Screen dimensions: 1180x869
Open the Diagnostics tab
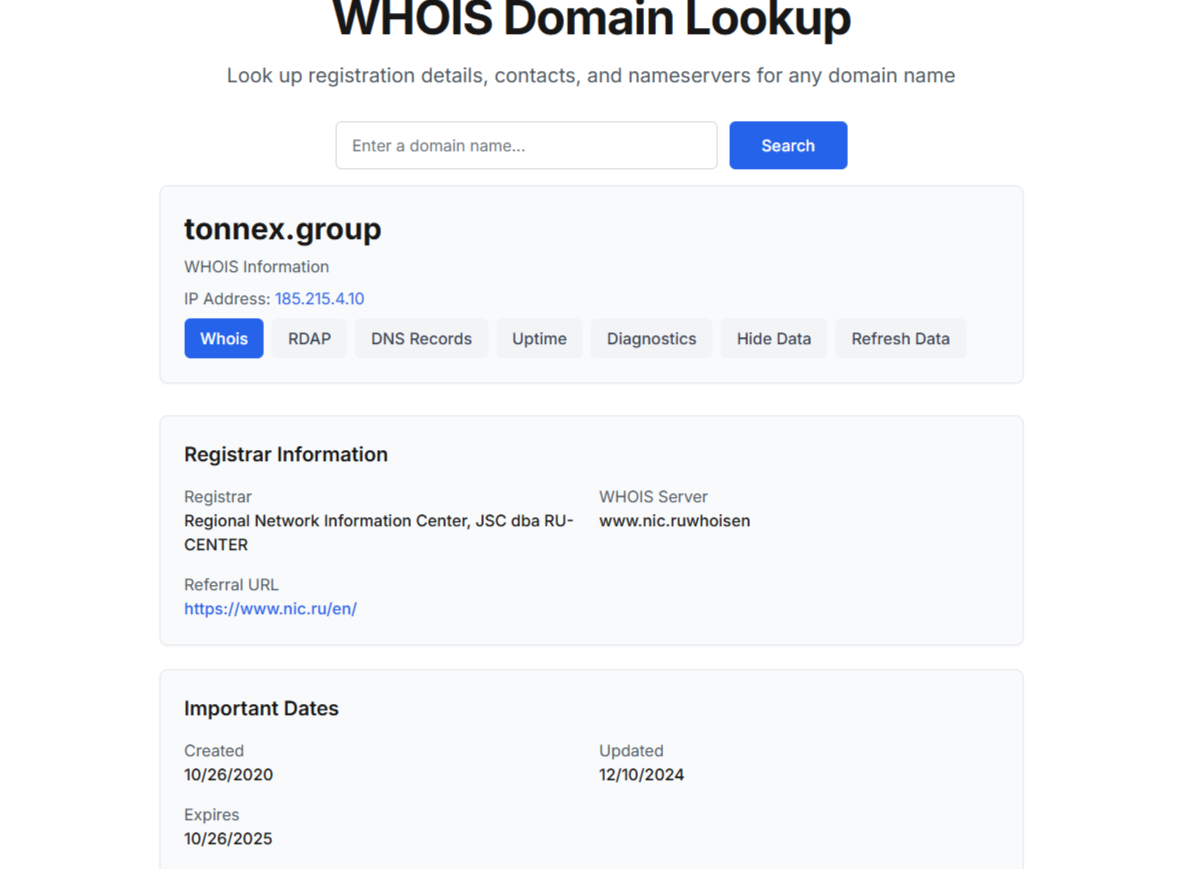point(651,338)
